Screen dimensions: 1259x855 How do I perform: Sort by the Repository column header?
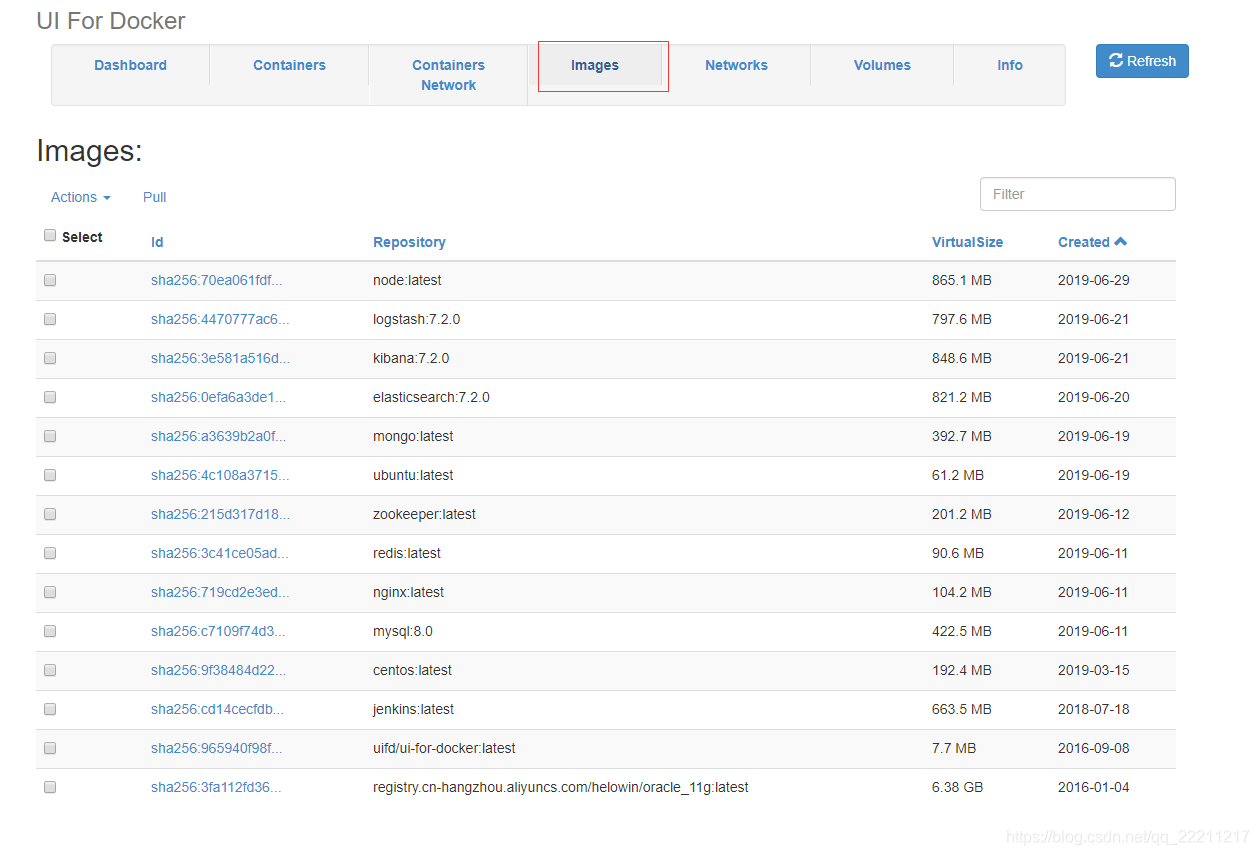[408, 242]
